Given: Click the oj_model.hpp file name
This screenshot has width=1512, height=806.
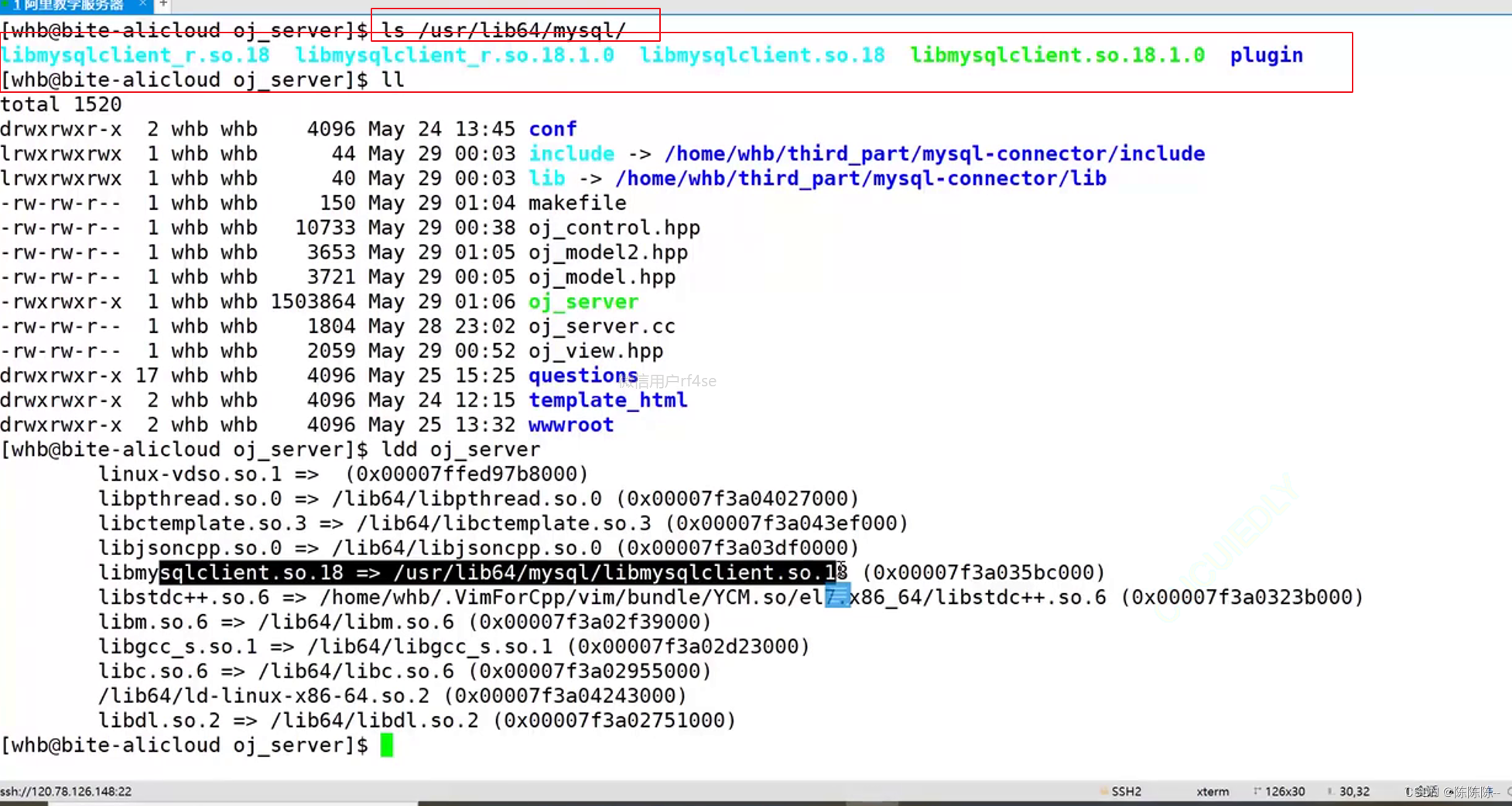Looking at the screenshot, I should click(602, 277).
